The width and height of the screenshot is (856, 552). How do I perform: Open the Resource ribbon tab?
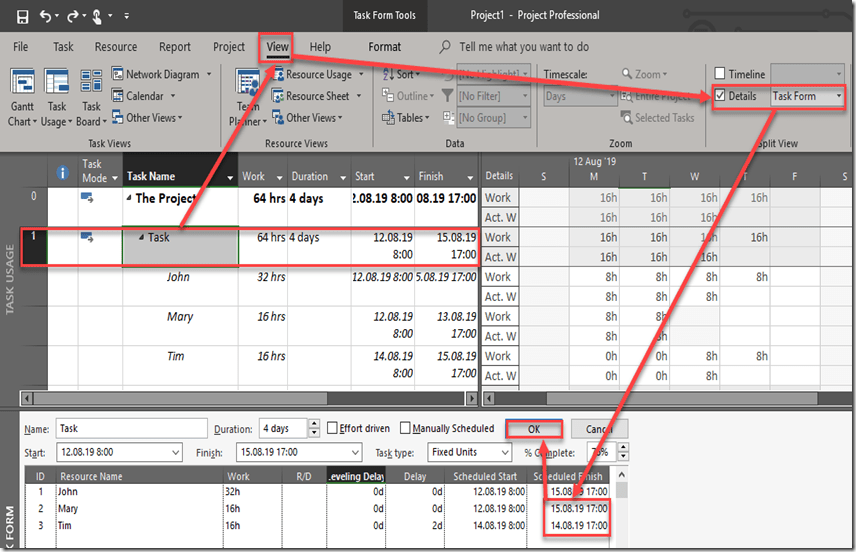coord(116,47)
